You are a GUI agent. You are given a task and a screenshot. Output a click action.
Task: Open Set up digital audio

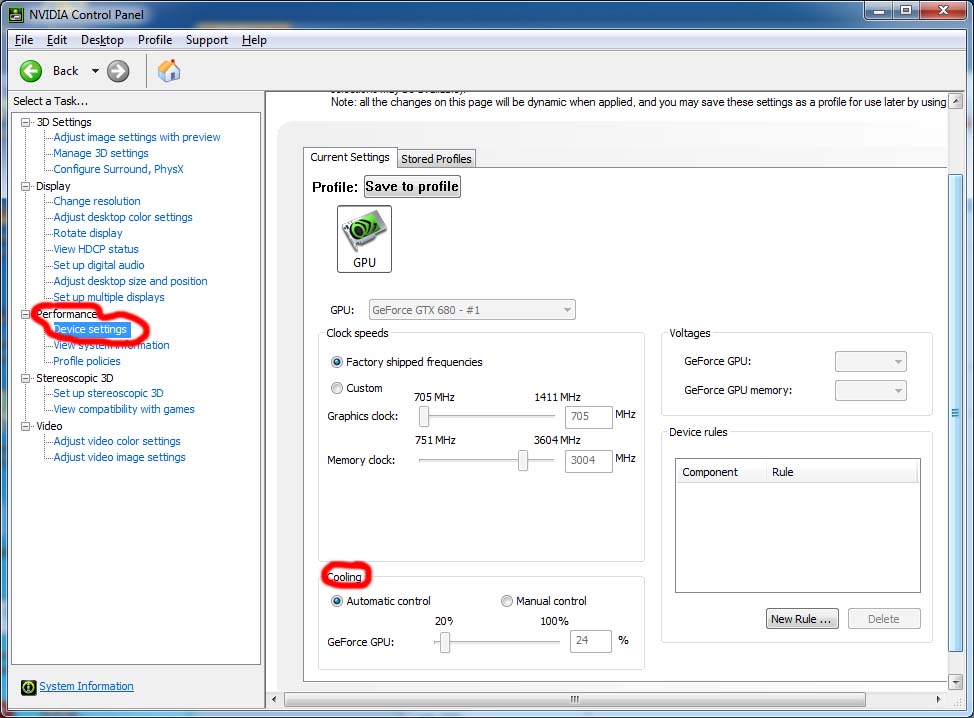99,265
